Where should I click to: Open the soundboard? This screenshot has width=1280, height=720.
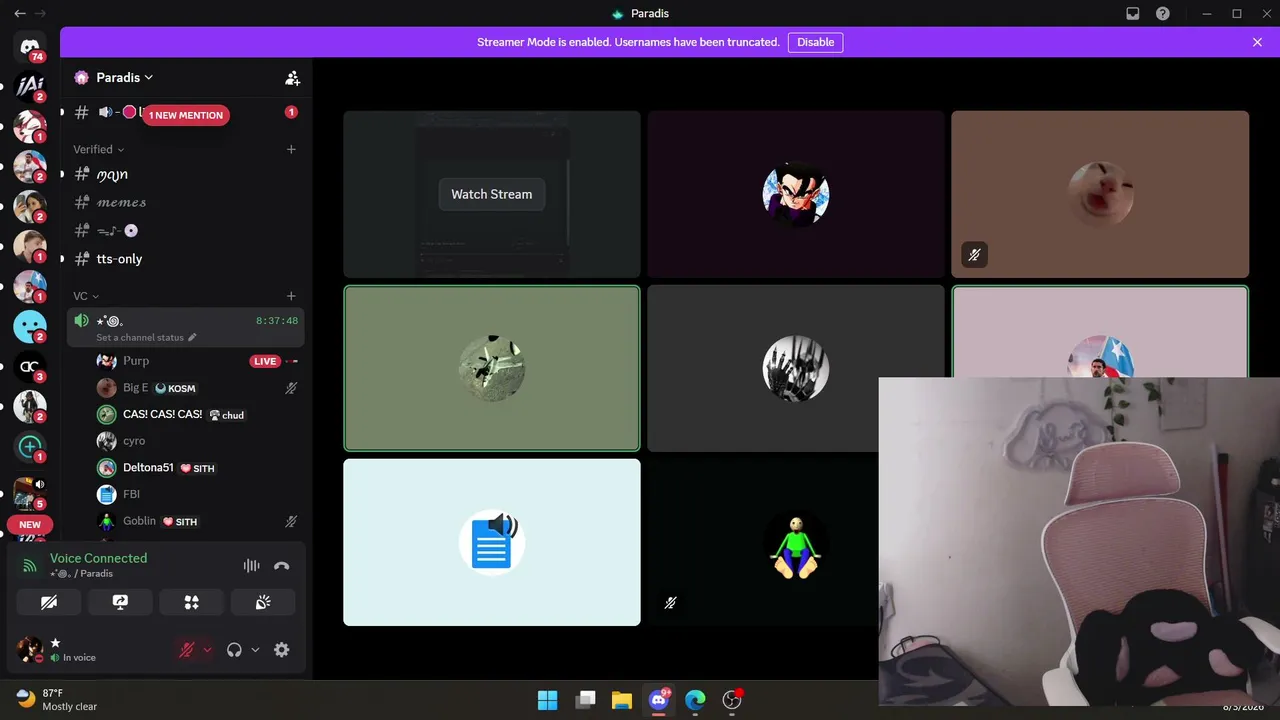[x=263, y=602]
